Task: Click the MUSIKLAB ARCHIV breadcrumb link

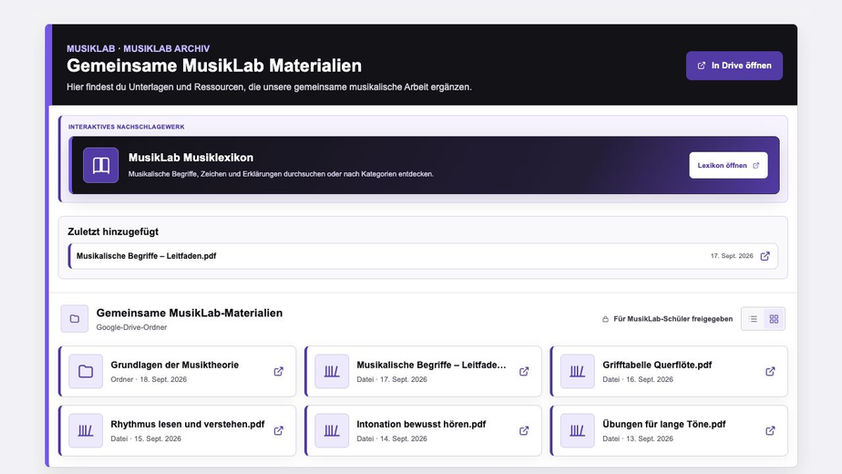Action: [166, 48]
